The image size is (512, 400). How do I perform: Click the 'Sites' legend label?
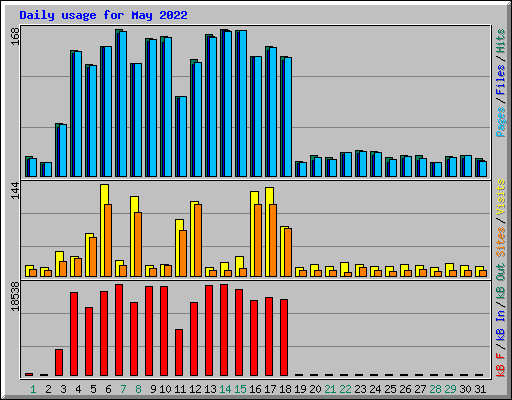(500, 242)
